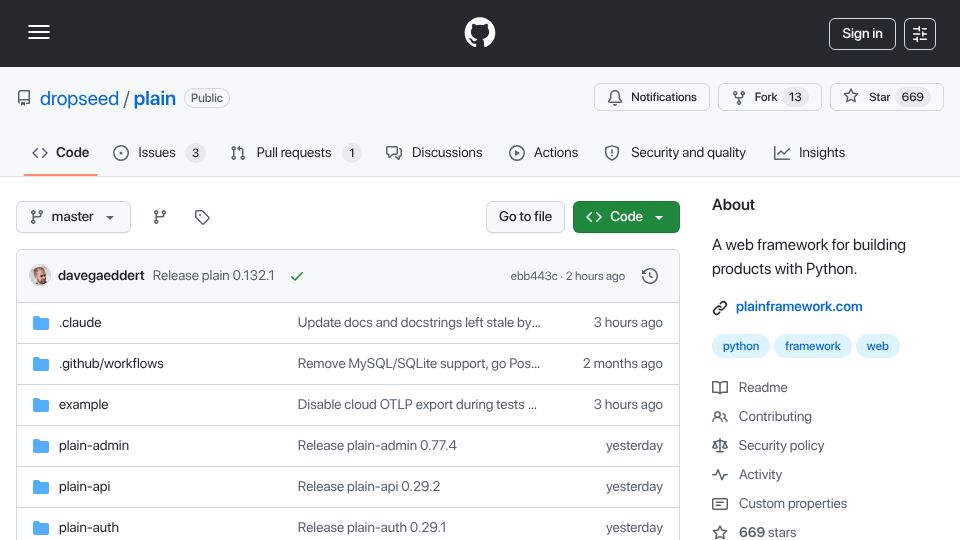Open the 669 stars link
The height and width of the screenshot is (540, 960).
(x=768, y=532)
